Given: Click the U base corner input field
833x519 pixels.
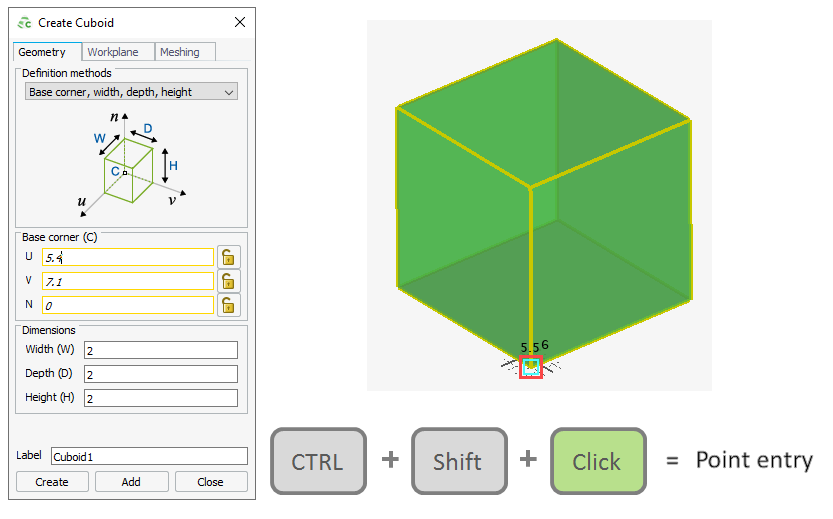Looking at the screenshot, I should tap(128, 257).
